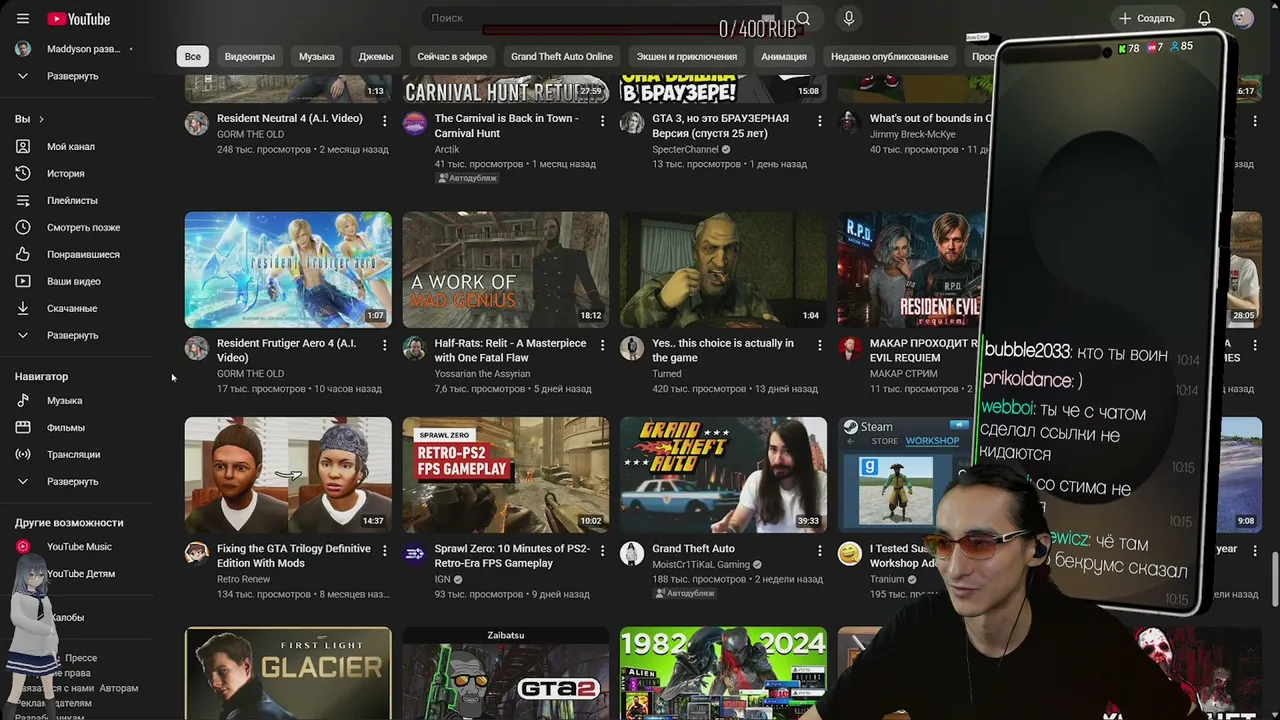
Task: Open IGN channel avatar
Action: [x=414, y=553]
